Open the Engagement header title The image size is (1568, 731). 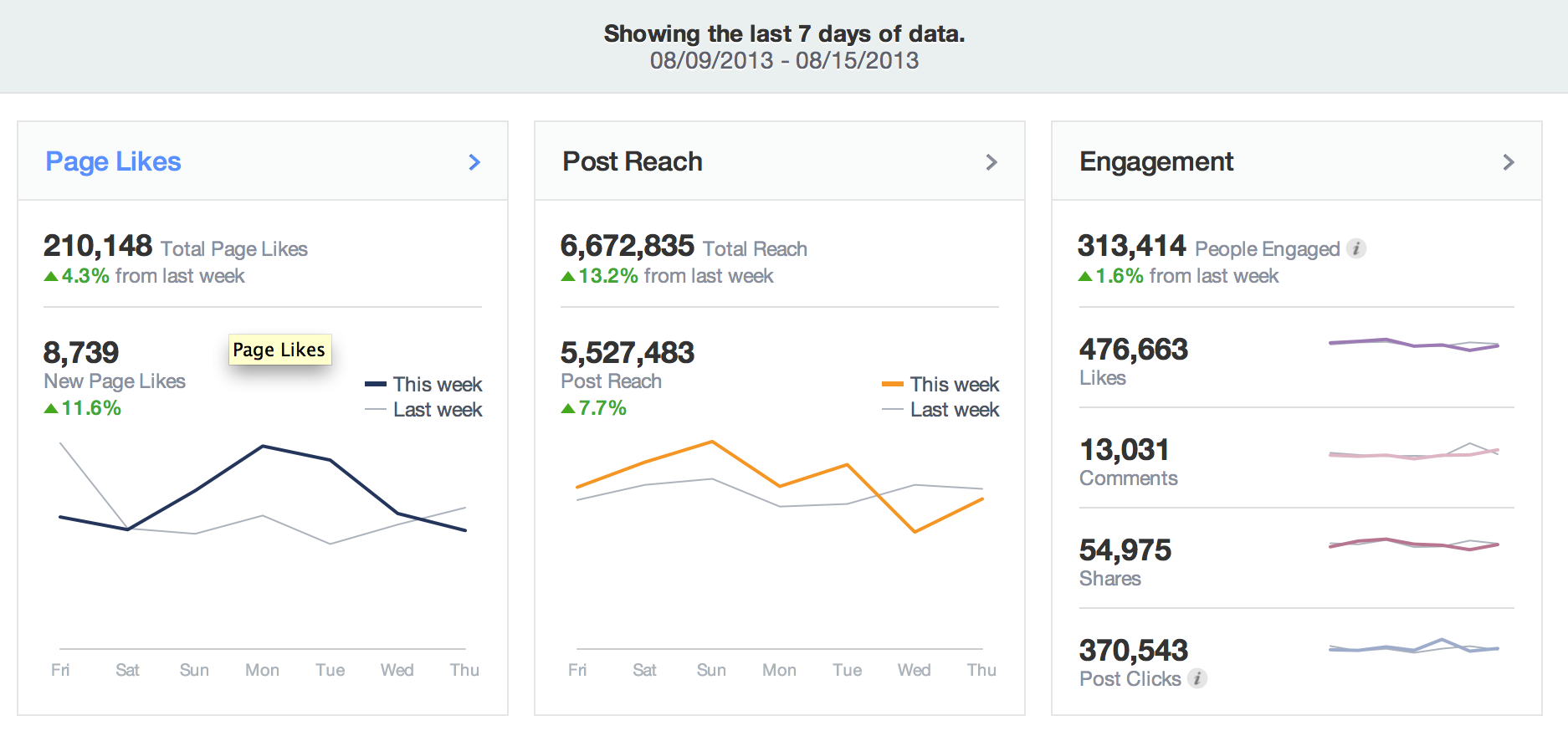pyautogui.click(x=1156, y=161)
